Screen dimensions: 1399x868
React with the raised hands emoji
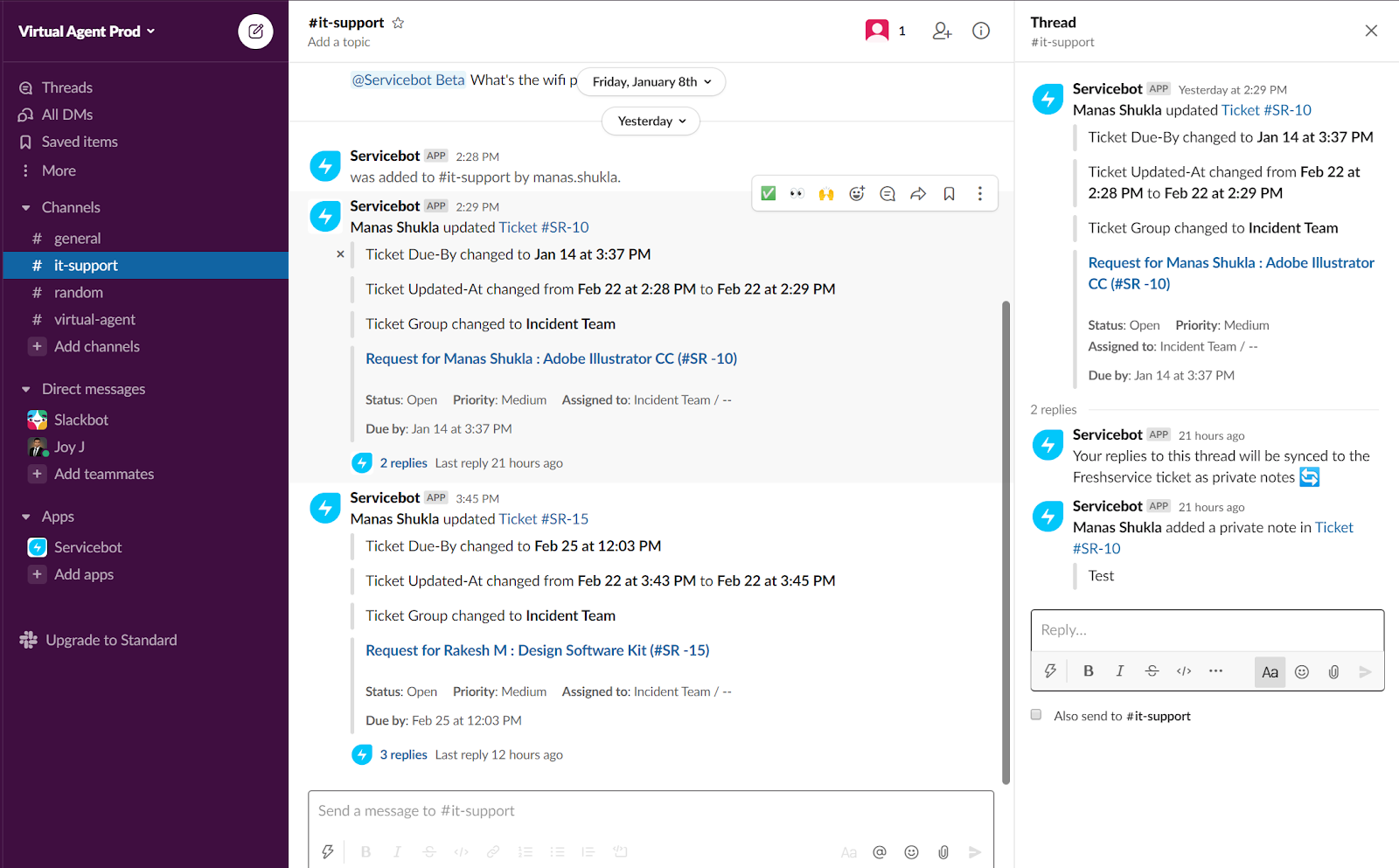826,193
